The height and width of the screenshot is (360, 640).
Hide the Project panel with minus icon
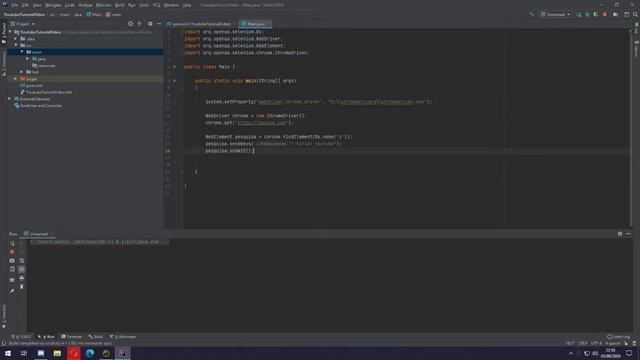pyautogui.click(x=159, y=24)
